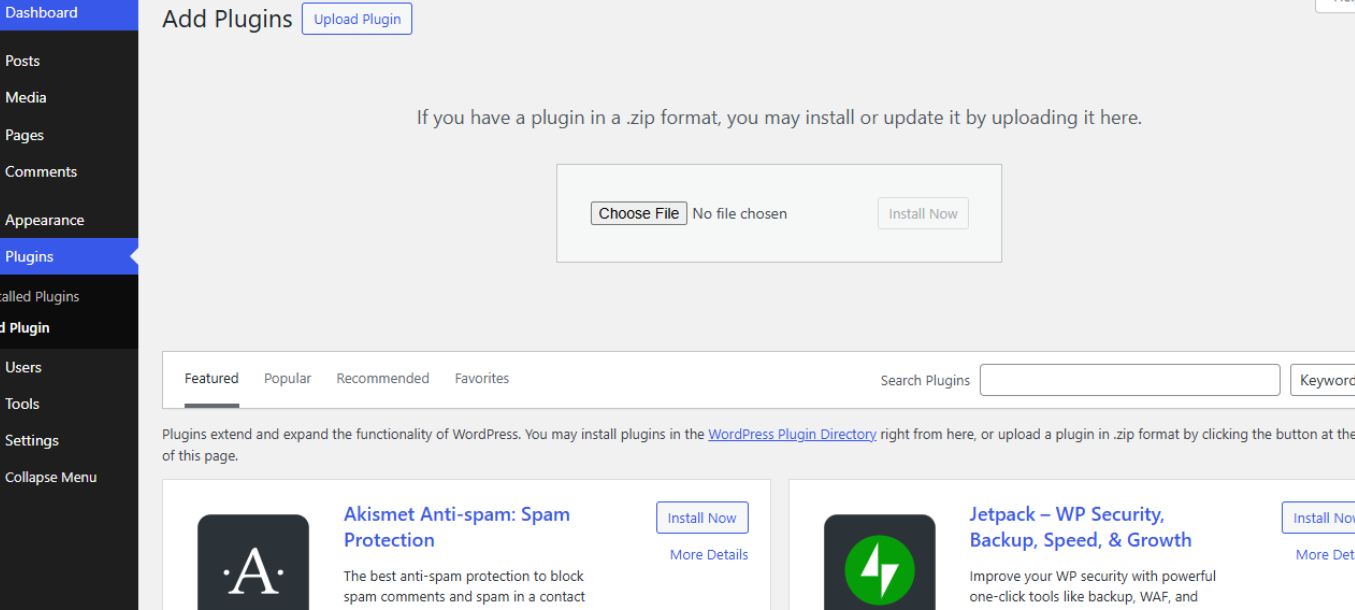
Task: Go to Posts in sidebar
Action: pyautogui.click(x=22, y=61)
